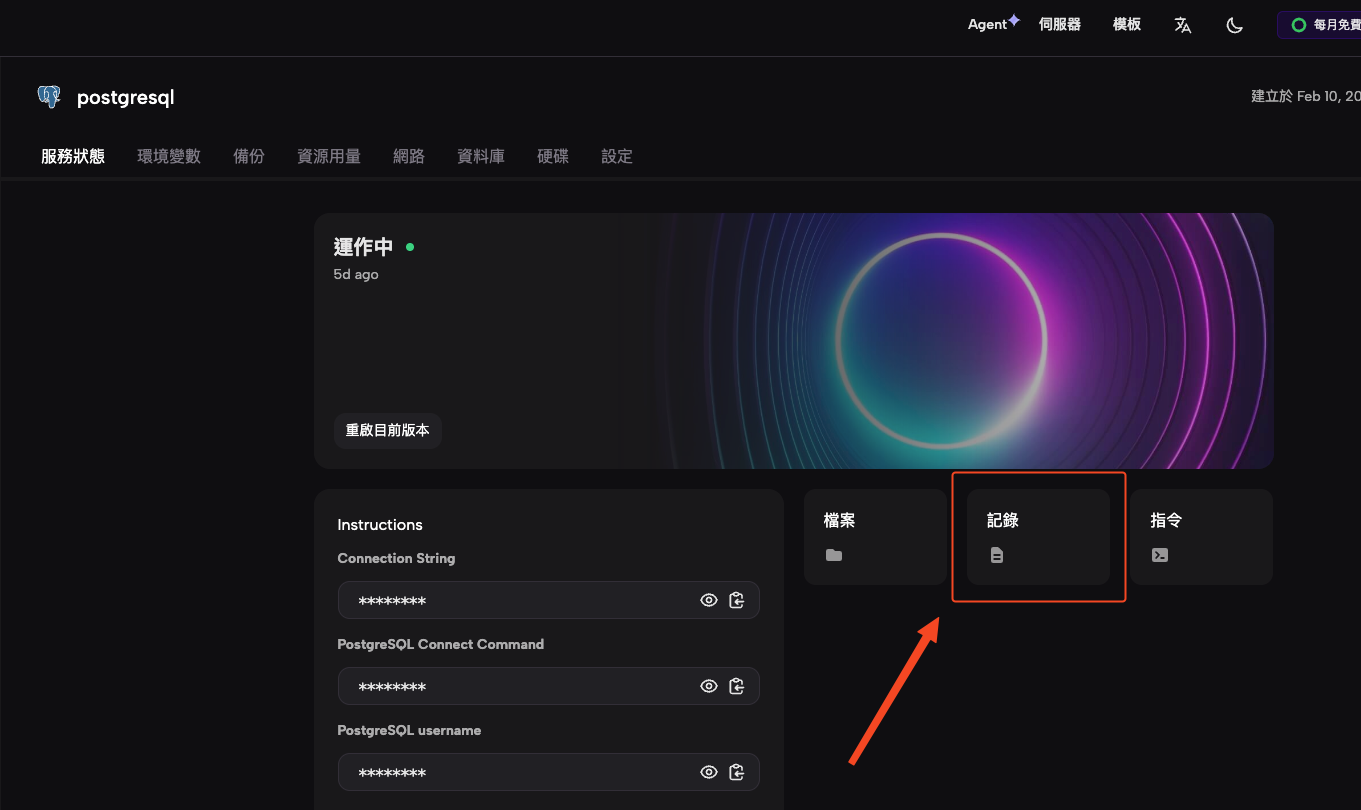Image resolution: width=1361 pixels, height=810 pixels.
Task: Click the PostgreSQL Connect Command masked field
Action: click(549, 686)
